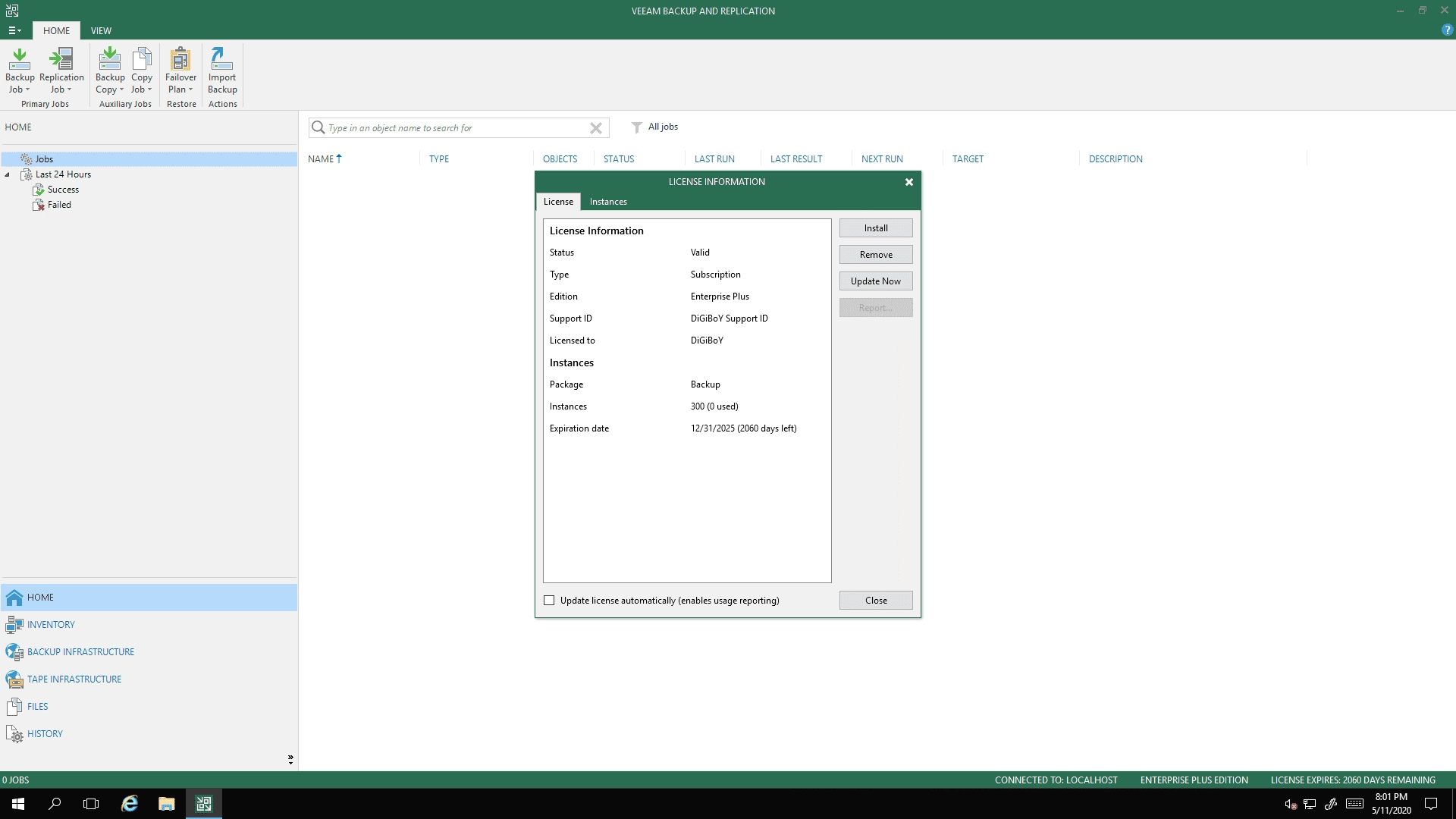Image resolution: width=1456 pixels, height=819 pixels.
Task: Enable Update license automatically checkbox
Action: click(549, 601)
